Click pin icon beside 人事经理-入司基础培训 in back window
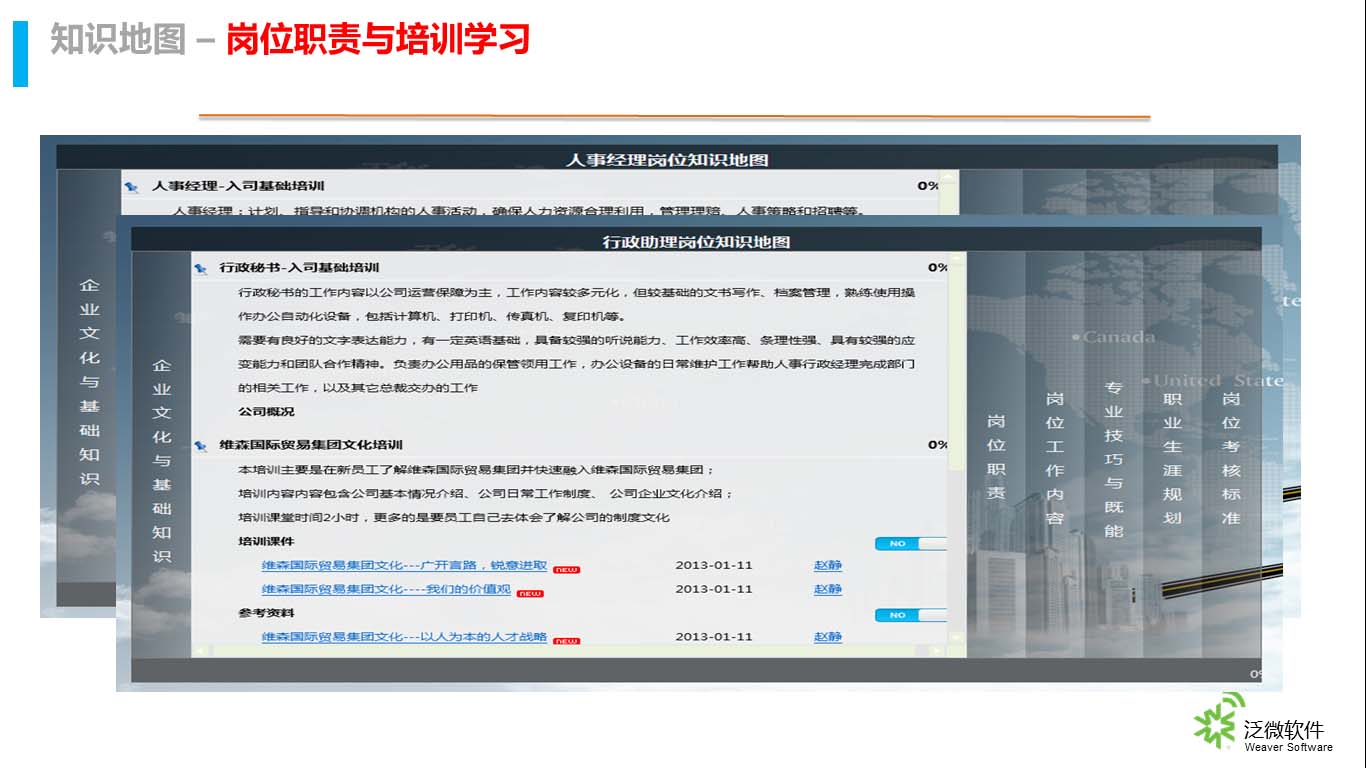Viewport: 1366px width, 768px height. [131, 187]
